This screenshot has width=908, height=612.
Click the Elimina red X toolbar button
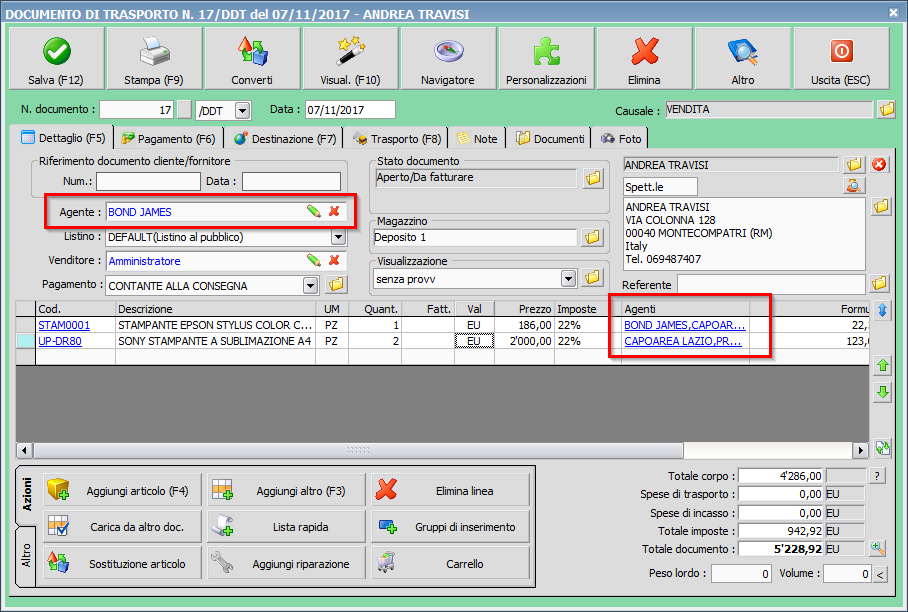(645, 58)
